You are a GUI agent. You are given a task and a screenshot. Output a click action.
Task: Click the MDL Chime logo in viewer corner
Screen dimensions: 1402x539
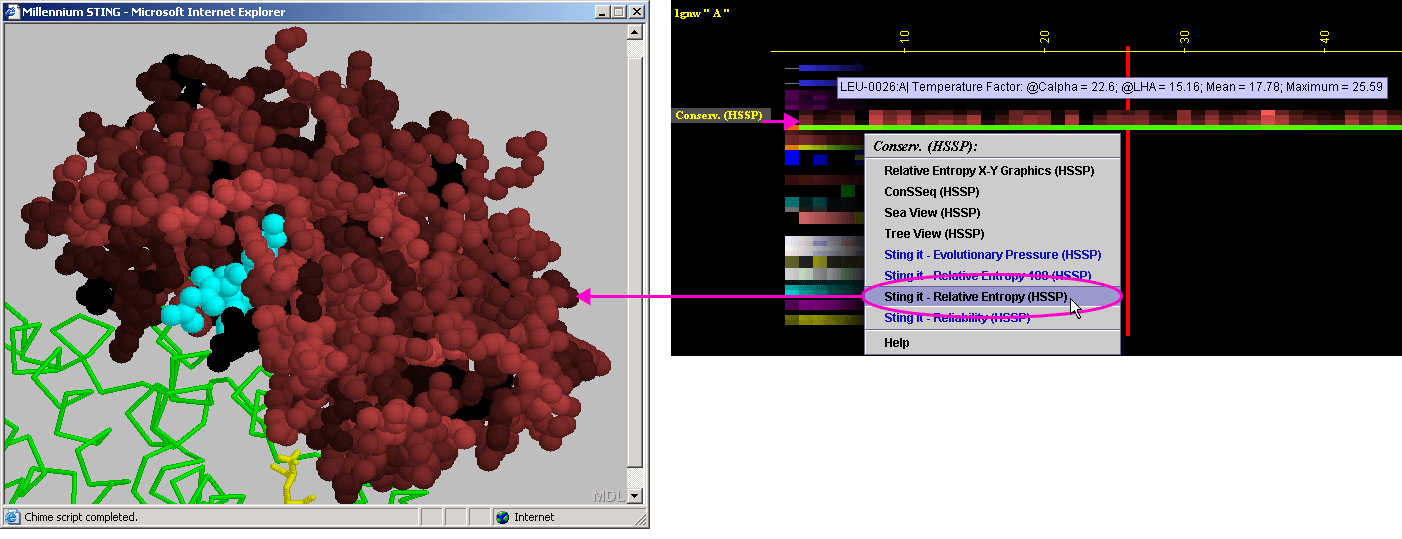point(608,495)
